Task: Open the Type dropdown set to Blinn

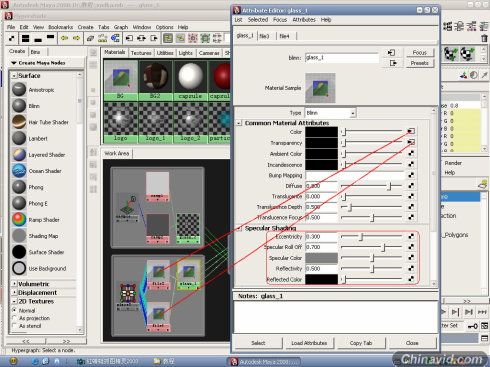Action: pyautogui.click(x=330, y=113)
